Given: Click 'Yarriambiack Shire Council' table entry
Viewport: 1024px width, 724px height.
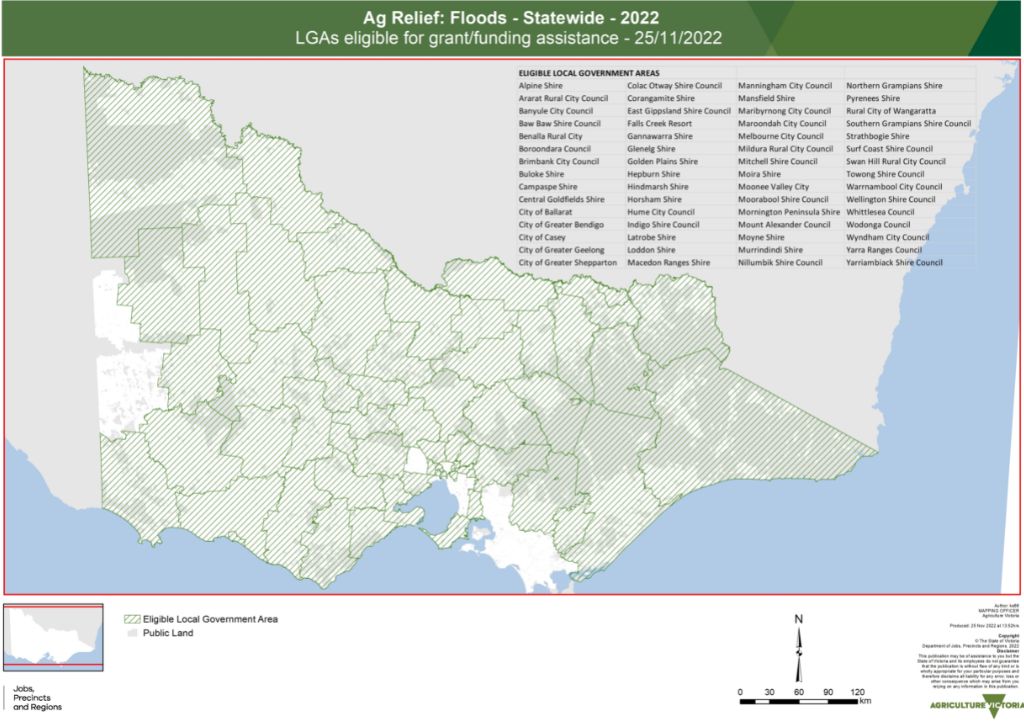Looking at the screenshot, I should (894, 262).
